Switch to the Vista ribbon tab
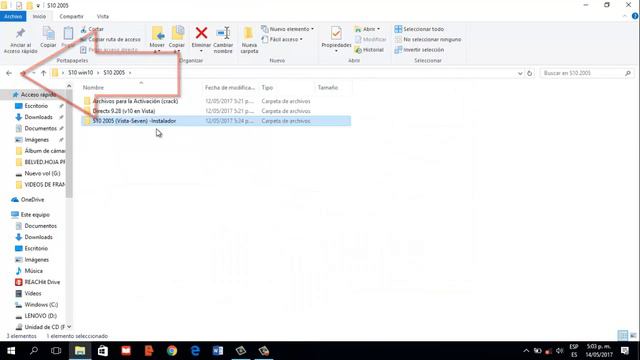The image size is (640, 360). click(102, 16)
